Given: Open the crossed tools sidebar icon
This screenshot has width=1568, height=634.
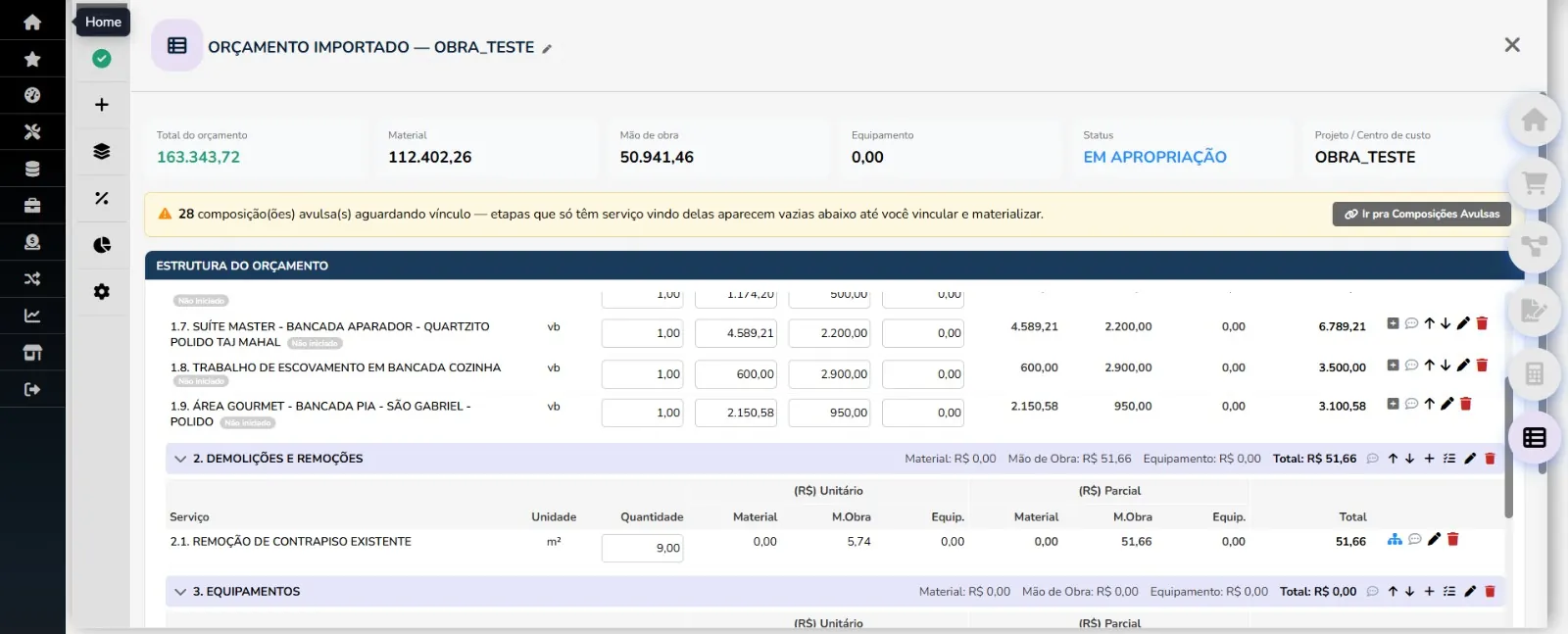Looking at the screenshot, I should 32,132.
